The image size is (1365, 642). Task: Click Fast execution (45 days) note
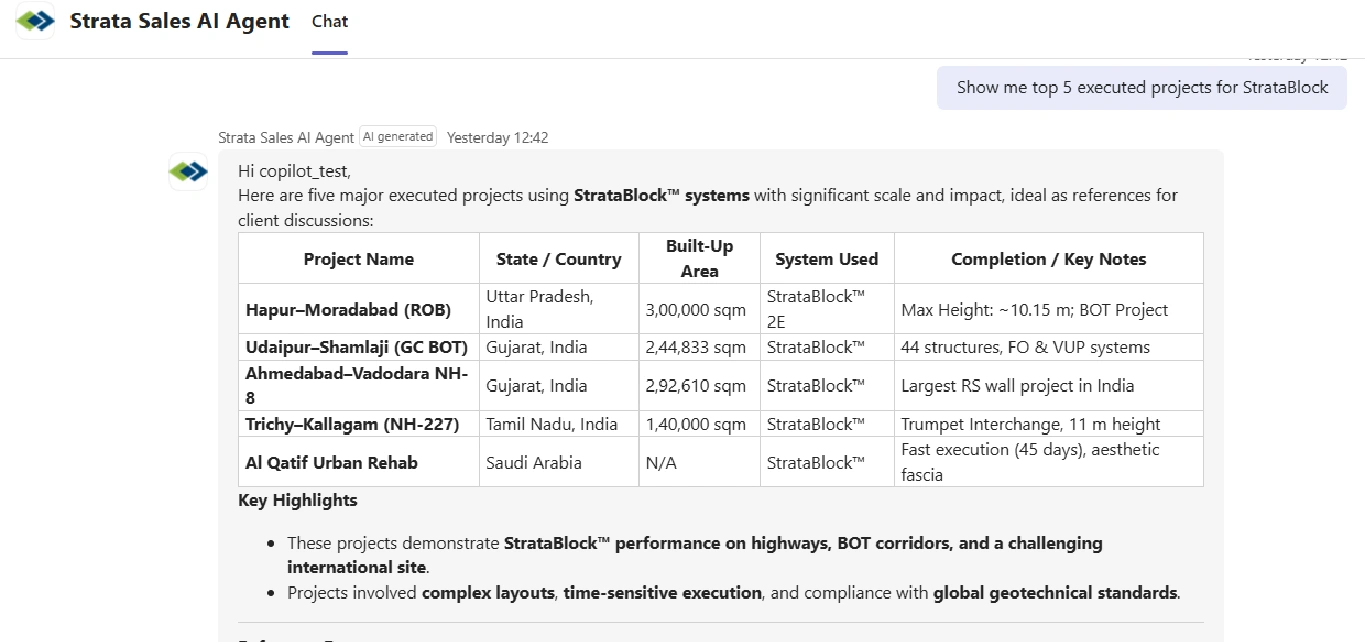point(1049,463)
